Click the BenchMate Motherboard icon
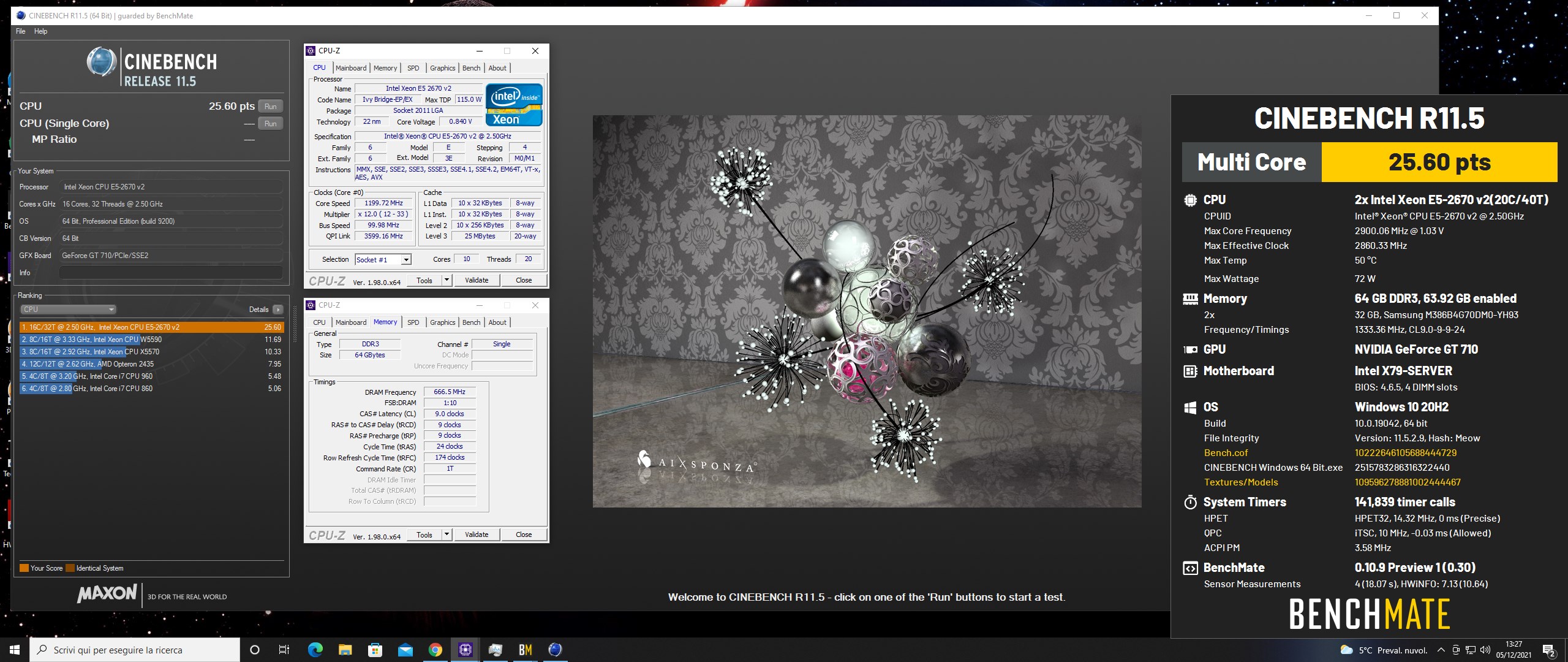The width and height of the screenshot is (1568, 662). point(1190,371)
